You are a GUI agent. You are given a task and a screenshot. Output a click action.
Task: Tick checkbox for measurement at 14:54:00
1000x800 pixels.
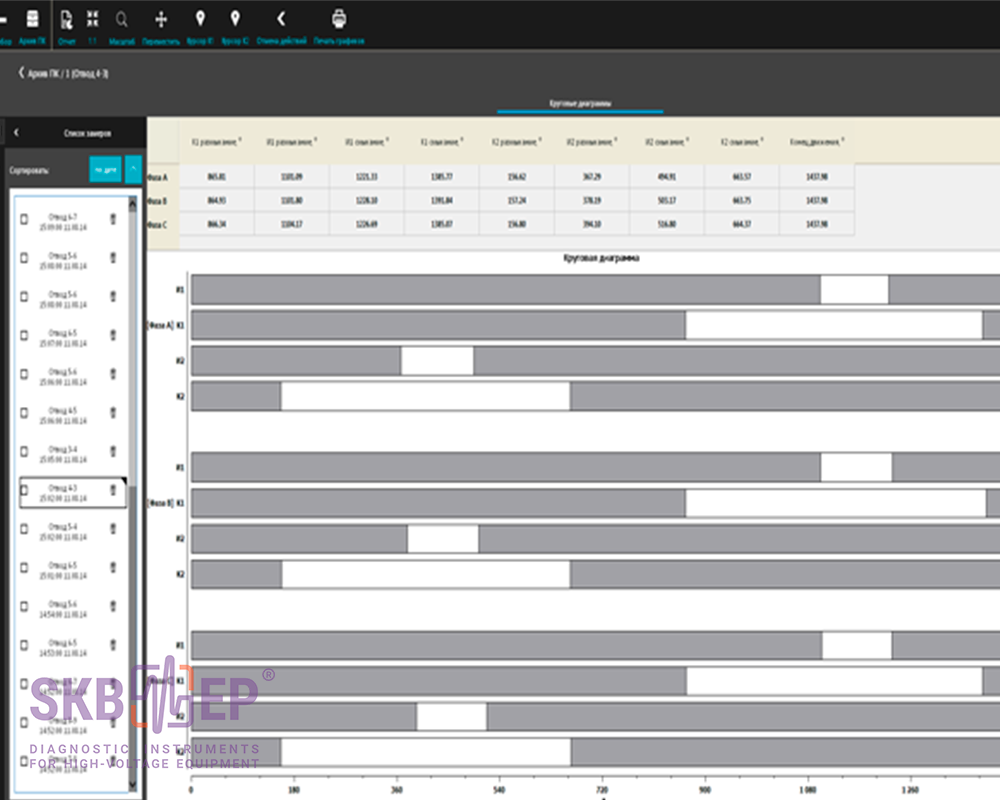(x=25, y=608)
